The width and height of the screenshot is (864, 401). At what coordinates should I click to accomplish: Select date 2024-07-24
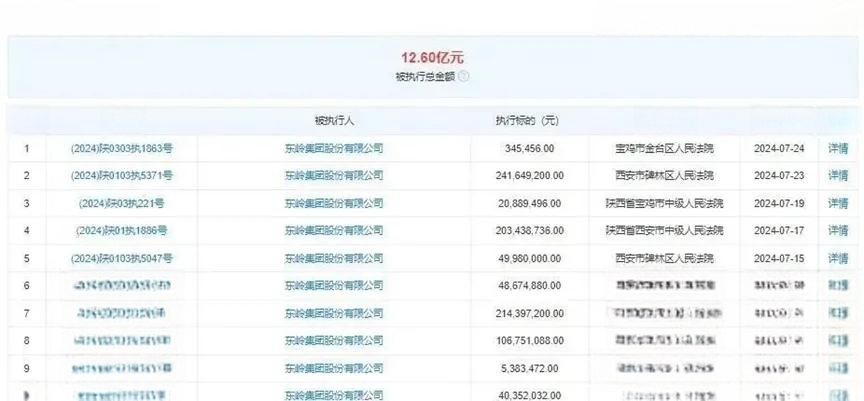pyautogui.click(x=779, y=148)
